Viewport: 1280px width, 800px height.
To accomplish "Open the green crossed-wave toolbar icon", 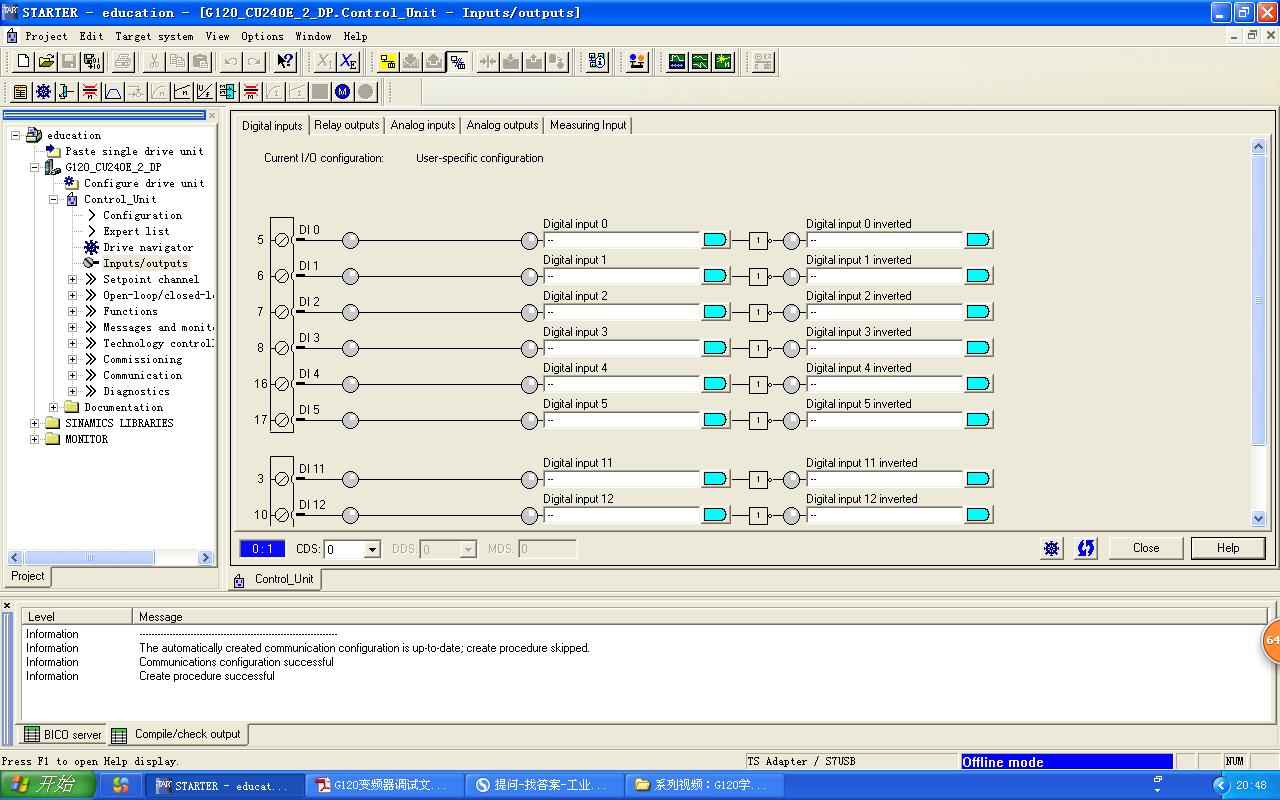I will pyautogui.click(x=700, y=62).
